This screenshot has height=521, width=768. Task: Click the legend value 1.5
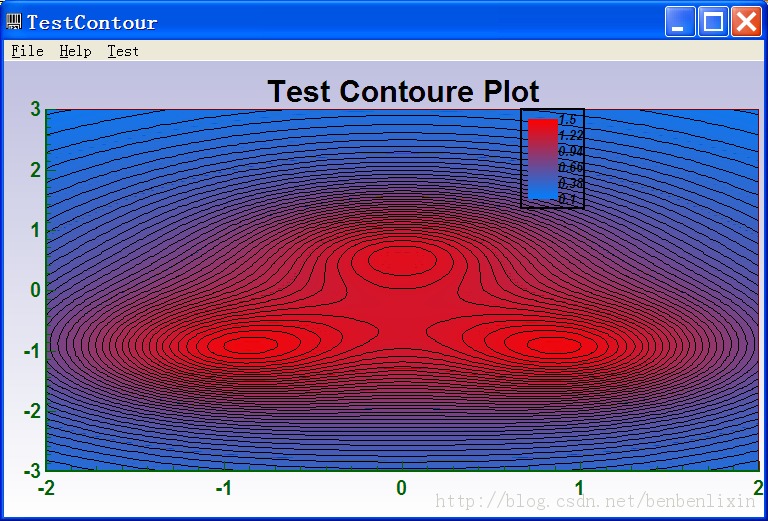pos(567,119)
